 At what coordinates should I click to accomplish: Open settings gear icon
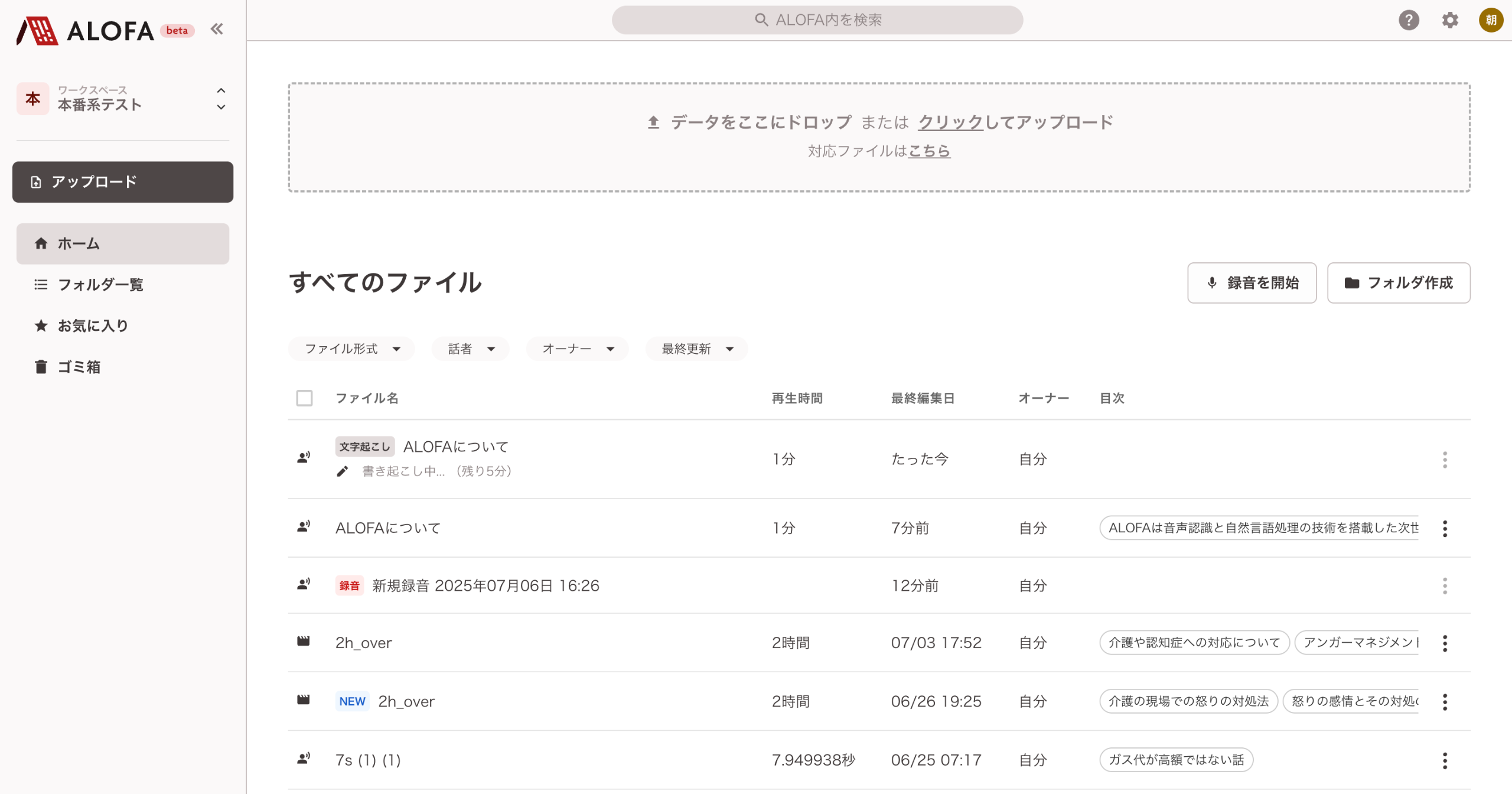pos(1450,20)
